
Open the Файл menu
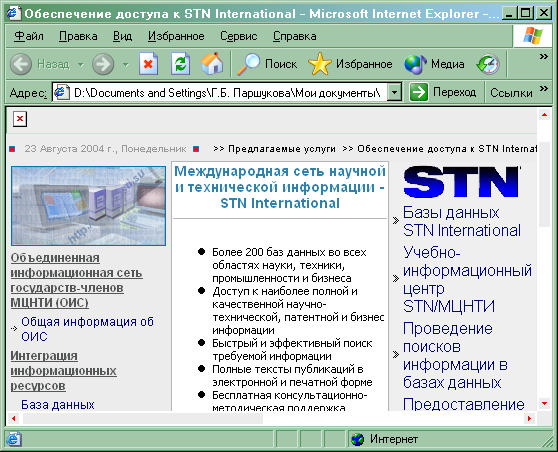point(29,36)
